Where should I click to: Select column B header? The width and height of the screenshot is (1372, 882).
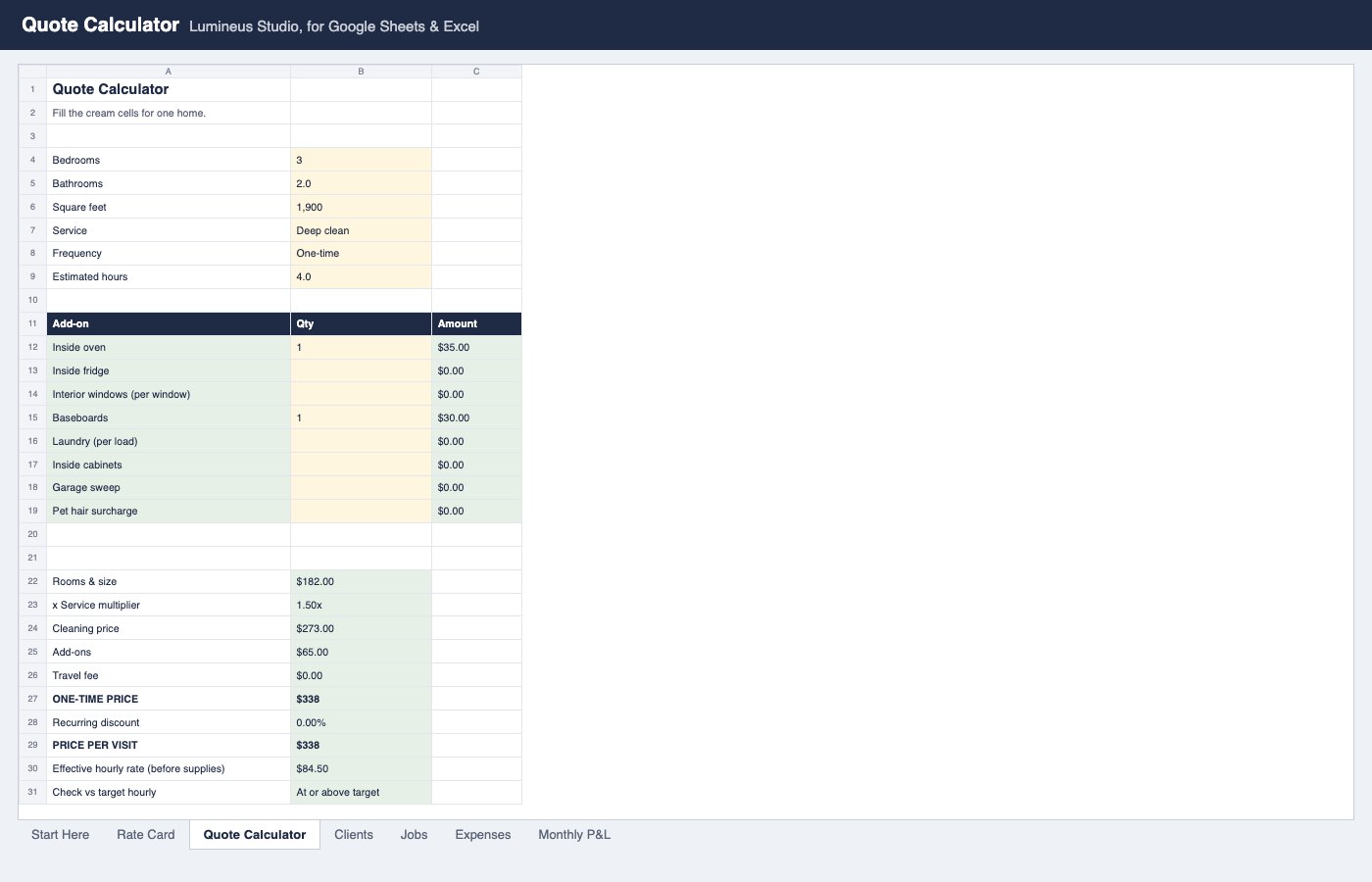pos(361,72)
